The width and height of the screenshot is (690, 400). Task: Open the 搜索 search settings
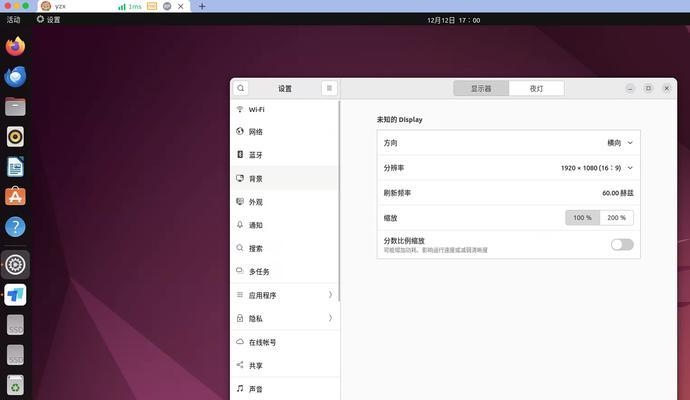coord(285,248)
